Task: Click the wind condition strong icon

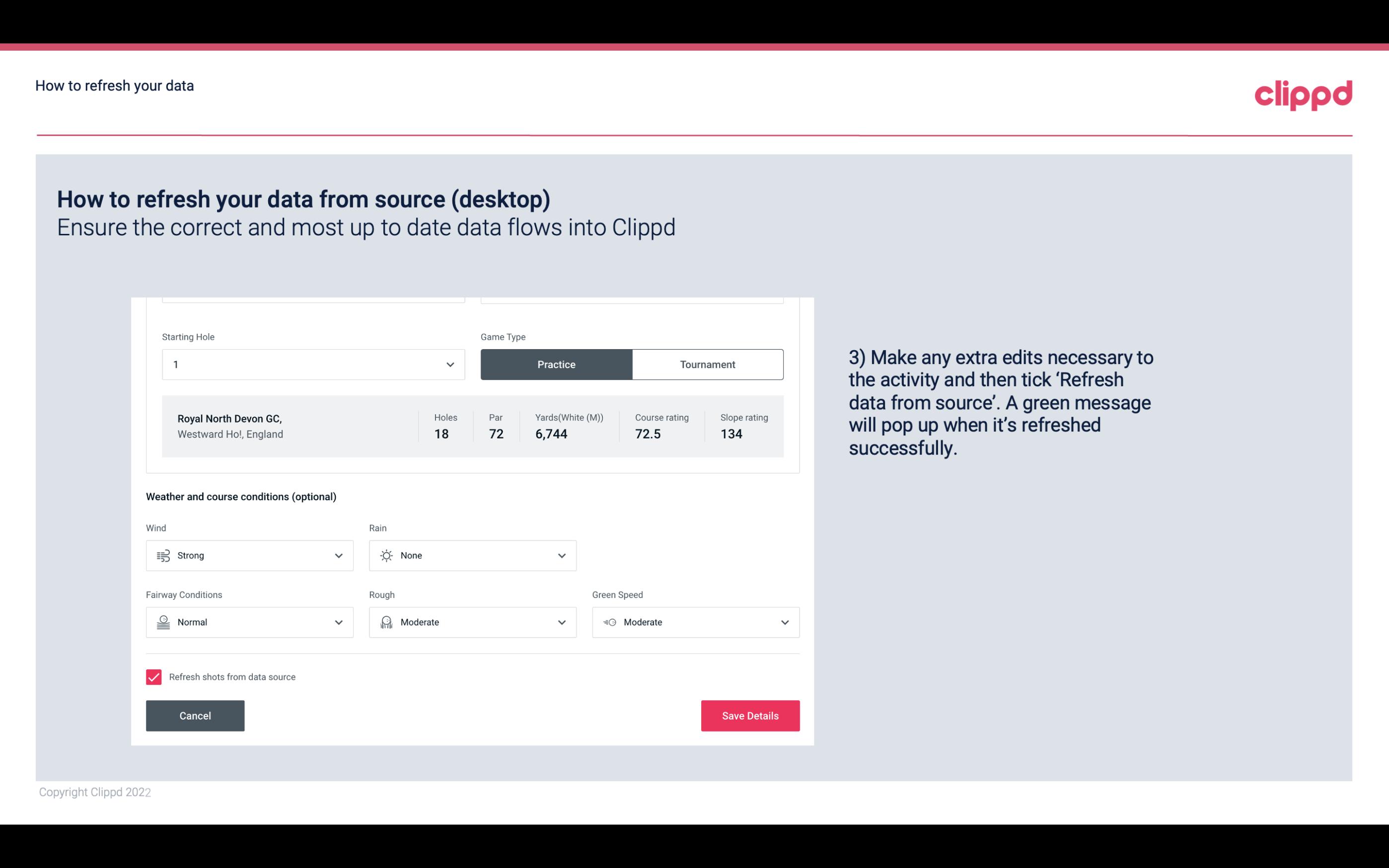Action: (163, 555)
